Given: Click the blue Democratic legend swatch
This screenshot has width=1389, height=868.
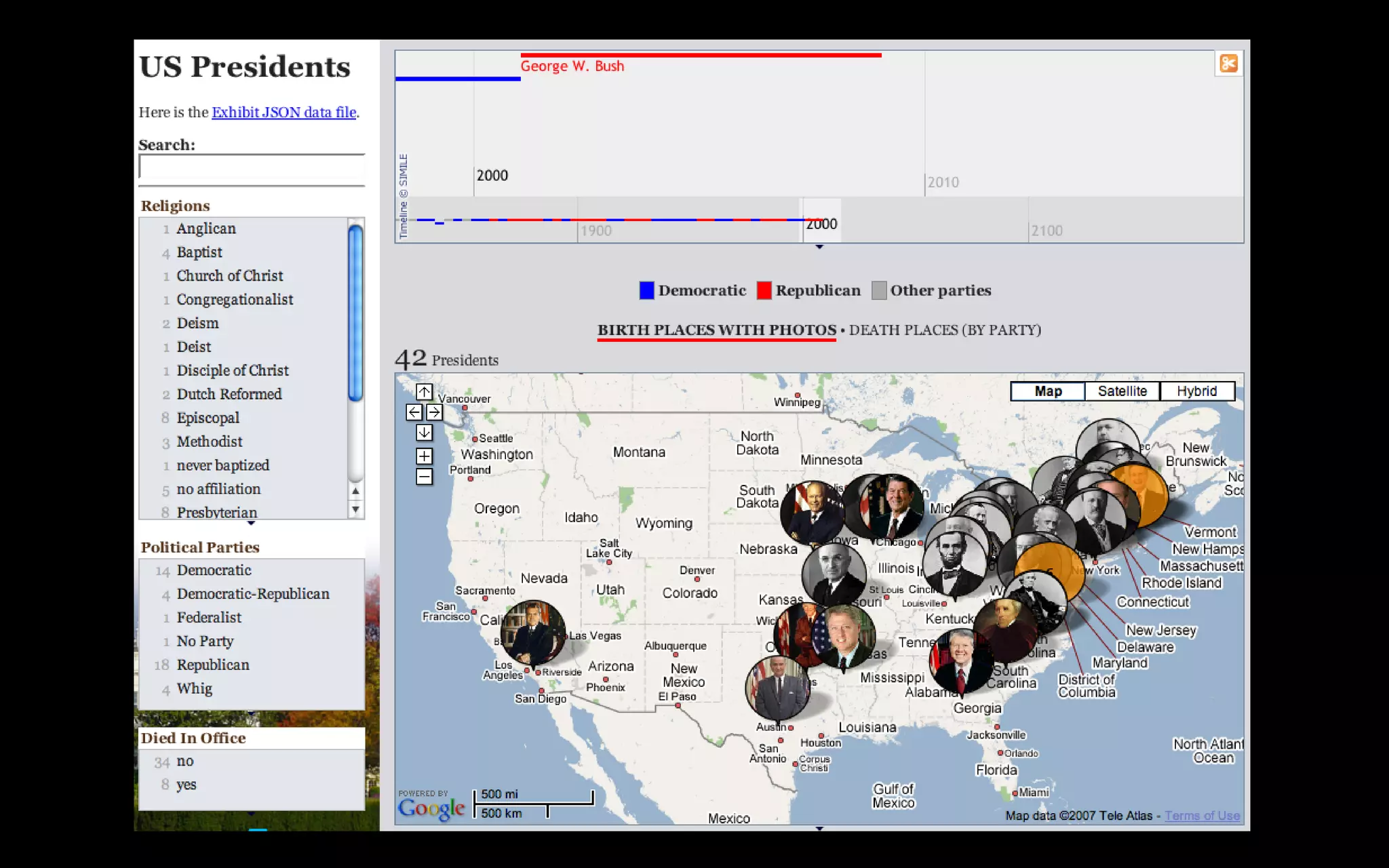Looking at the screenshot, I should point(646,291).
